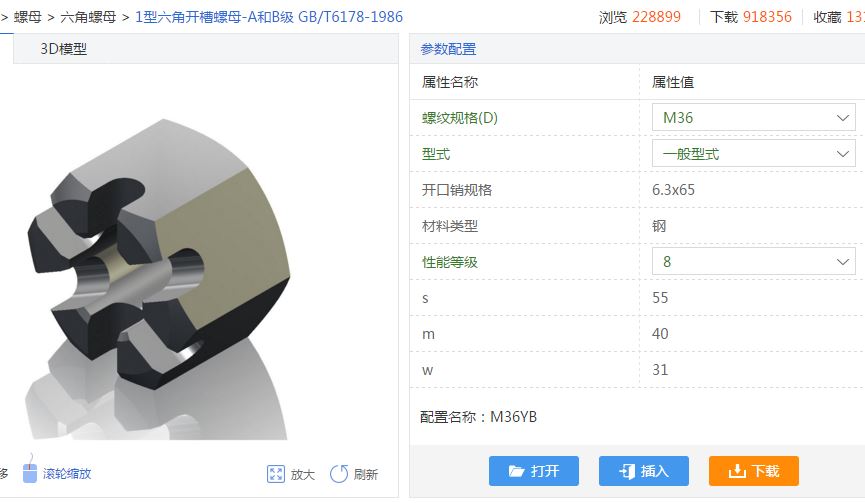Screen dimensions: 865x503
Task: Open the 螺母 breadcrumb link
Action: pos(28,17)
